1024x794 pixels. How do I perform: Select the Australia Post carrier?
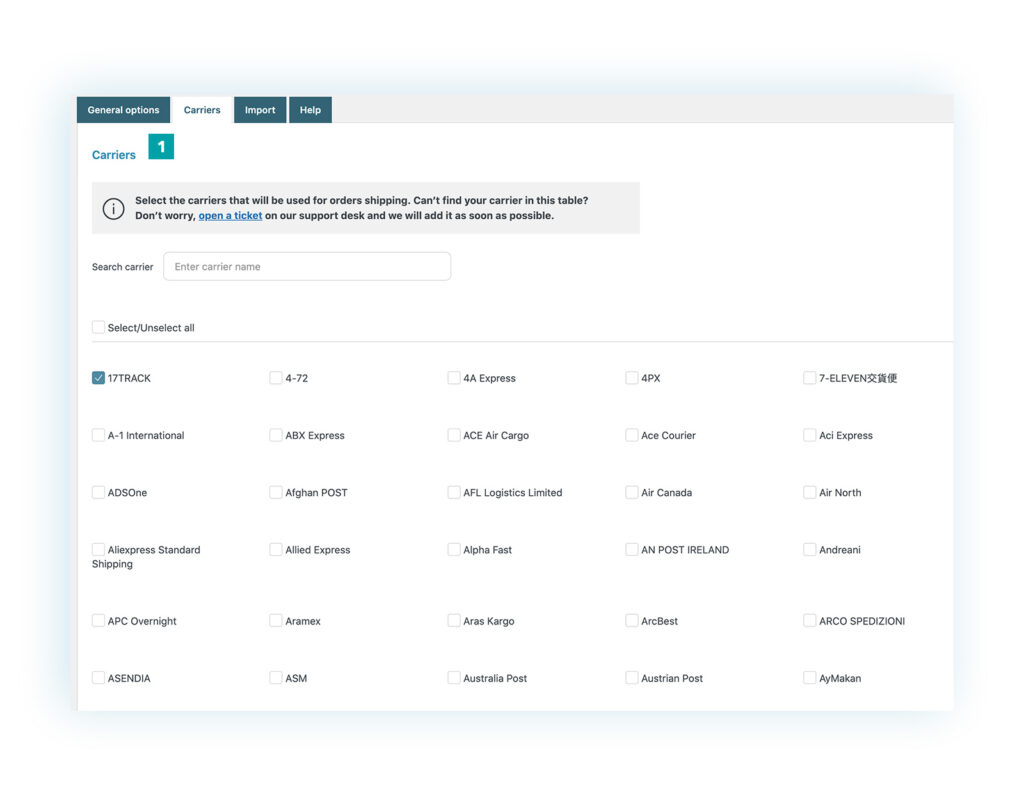coord(453,678)
